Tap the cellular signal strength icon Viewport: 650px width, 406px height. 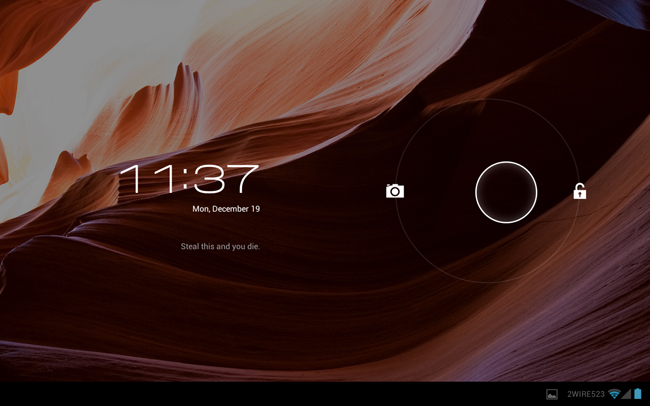(626, 395)
